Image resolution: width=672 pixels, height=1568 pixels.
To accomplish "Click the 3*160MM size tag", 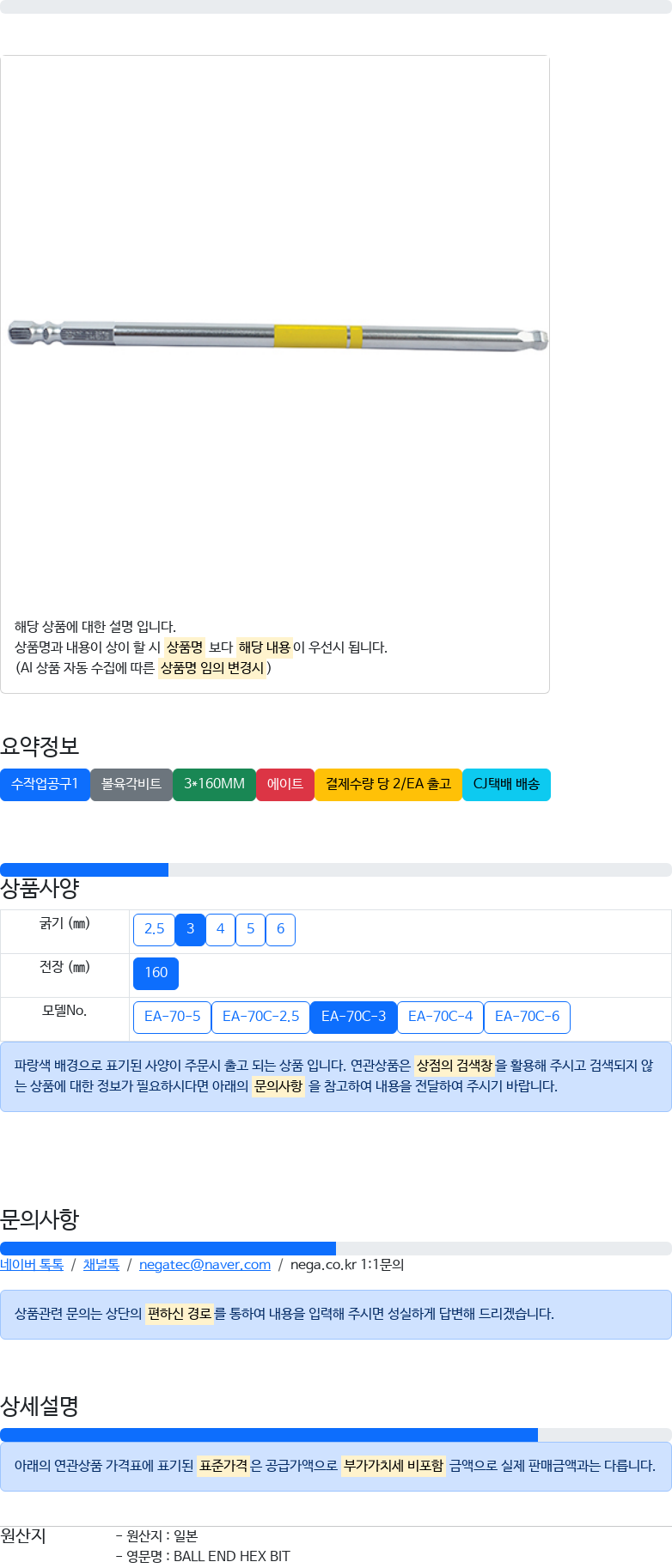I will (214, 784).
